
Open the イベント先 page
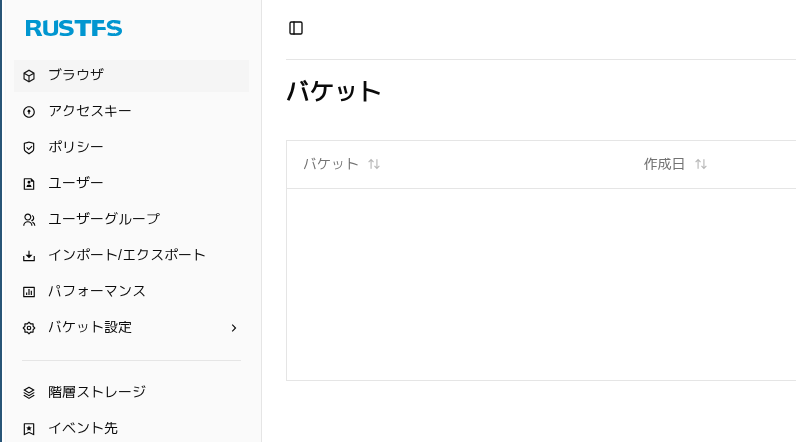[x=83, y=428]
